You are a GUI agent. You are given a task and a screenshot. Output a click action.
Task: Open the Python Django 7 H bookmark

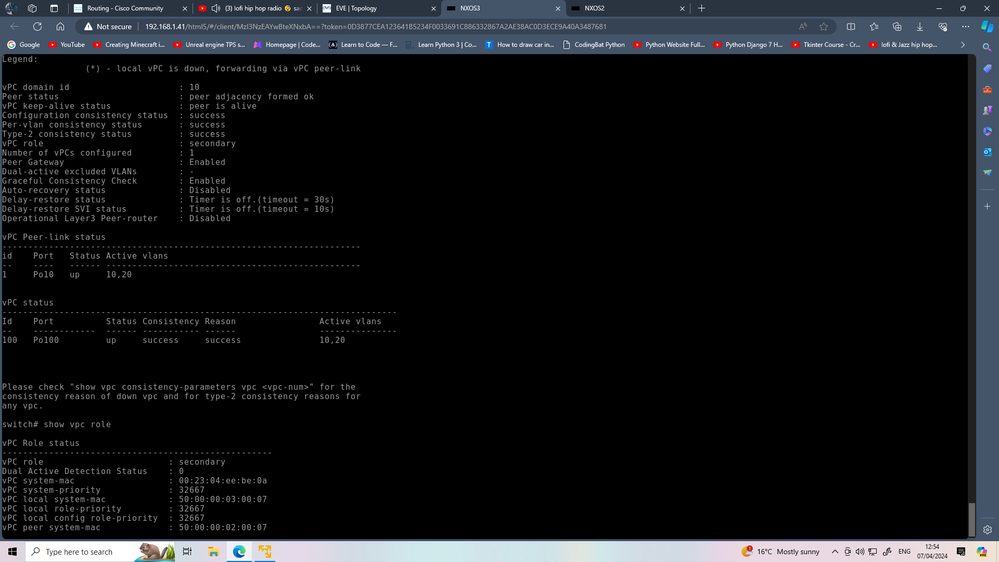(x=749, y=45)
